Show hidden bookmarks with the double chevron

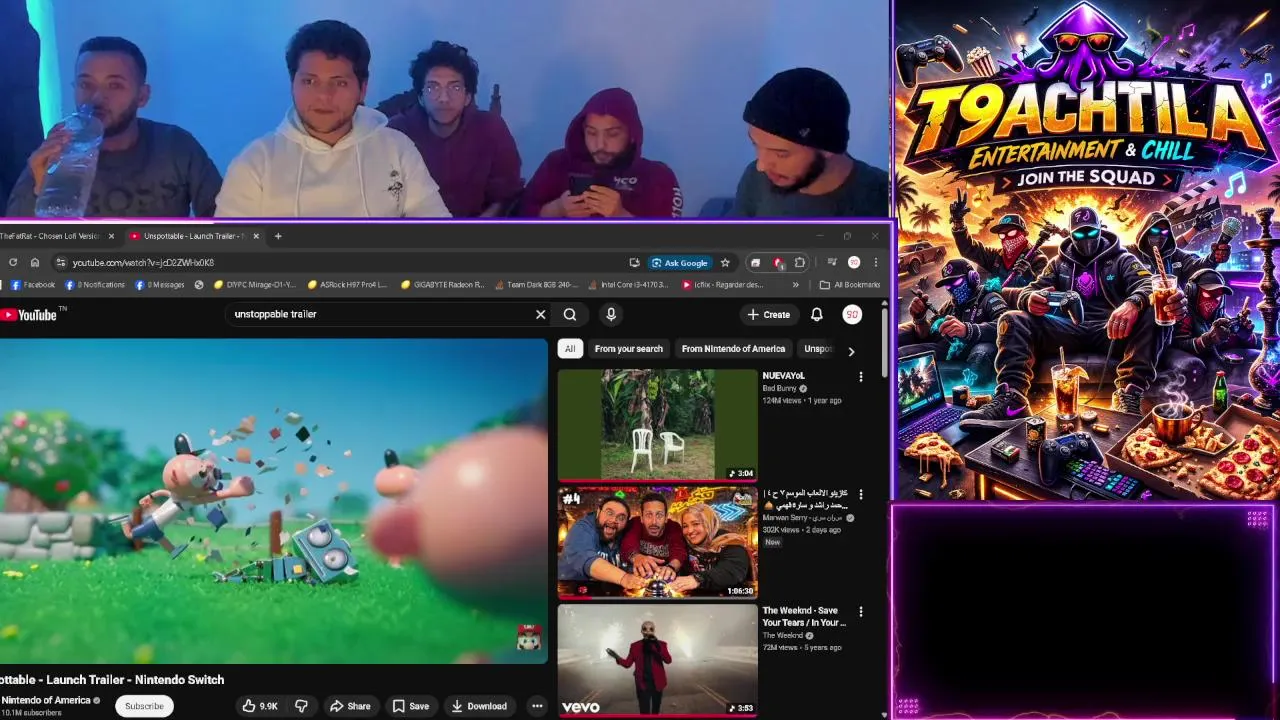796,285
